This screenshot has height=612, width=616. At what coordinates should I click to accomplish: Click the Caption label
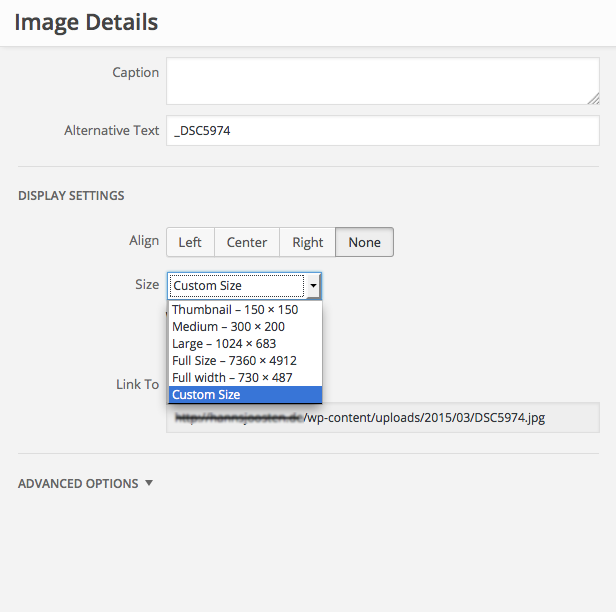[x=136, y=72]
